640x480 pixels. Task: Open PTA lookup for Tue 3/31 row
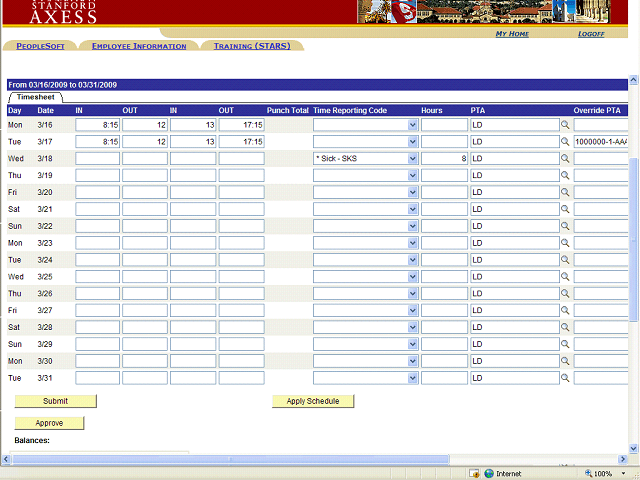565,378
